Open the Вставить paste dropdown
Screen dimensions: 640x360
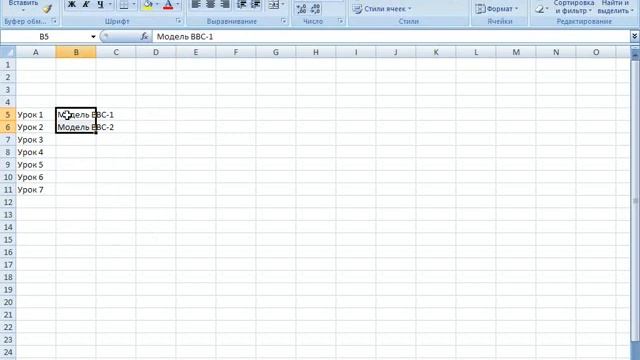pyautogui.click(x=23, y=6)
